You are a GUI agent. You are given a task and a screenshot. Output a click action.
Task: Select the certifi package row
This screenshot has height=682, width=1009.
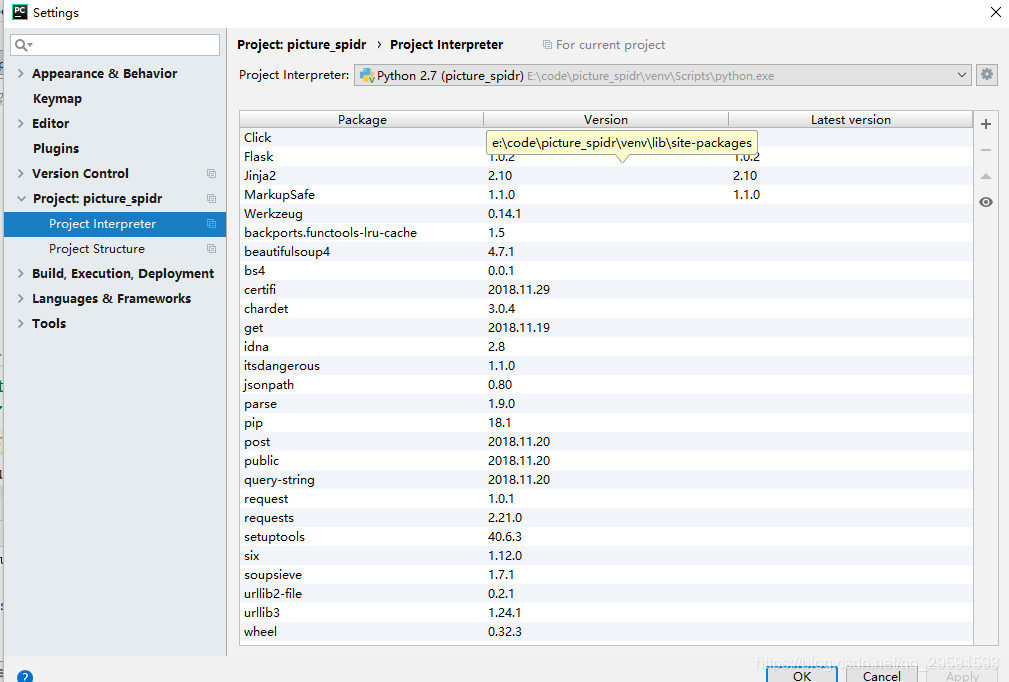[606, 290]
